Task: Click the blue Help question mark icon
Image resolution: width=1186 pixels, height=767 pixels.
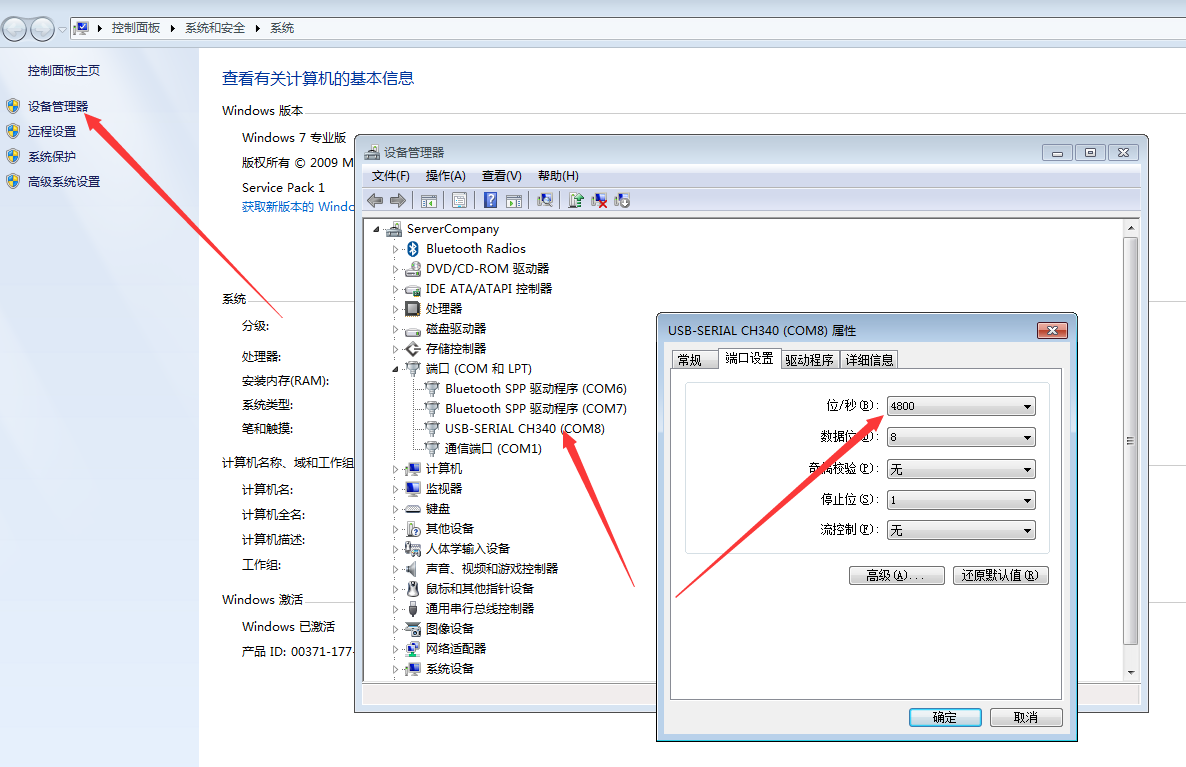Action: [490, 200]
